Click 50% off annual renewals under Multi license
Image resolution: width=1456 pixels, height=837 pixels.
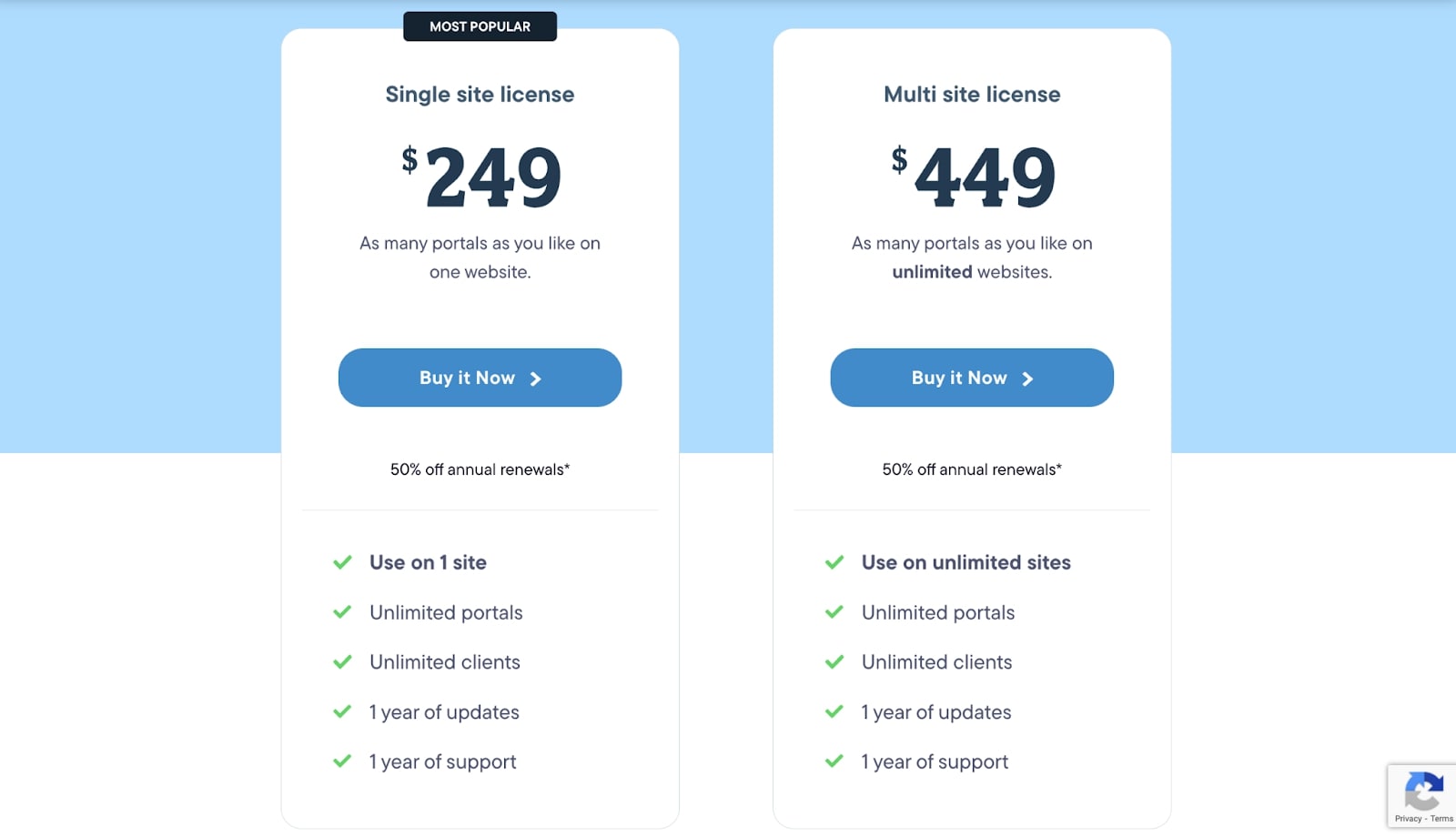point(972,469)
